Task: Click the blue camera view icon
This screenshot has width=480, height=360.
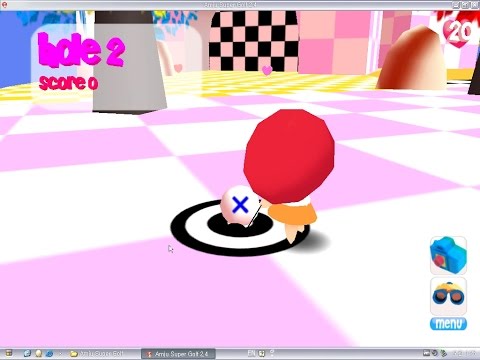Action: click(448, 255)
